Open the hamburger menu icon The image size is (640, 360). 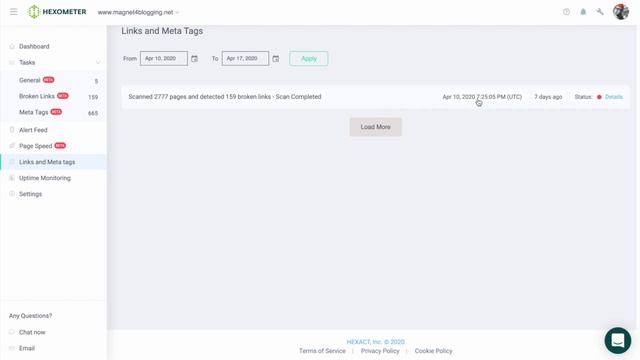coord(13,12)
